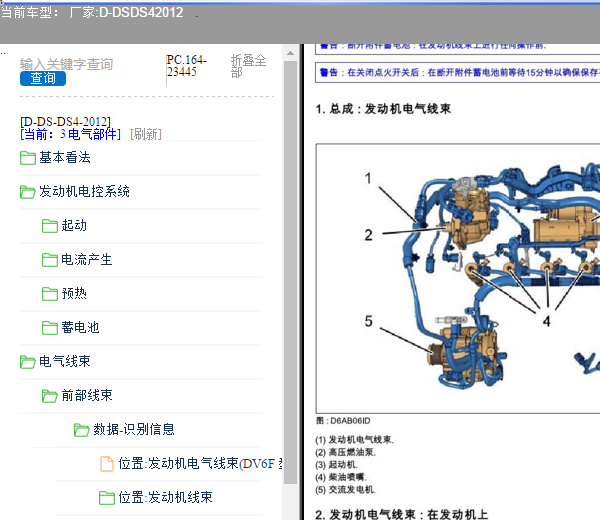This screenshot has height=520, width=600.
Task: Click legend line (1) 发动机电气线束
Action: pos(354,440)
